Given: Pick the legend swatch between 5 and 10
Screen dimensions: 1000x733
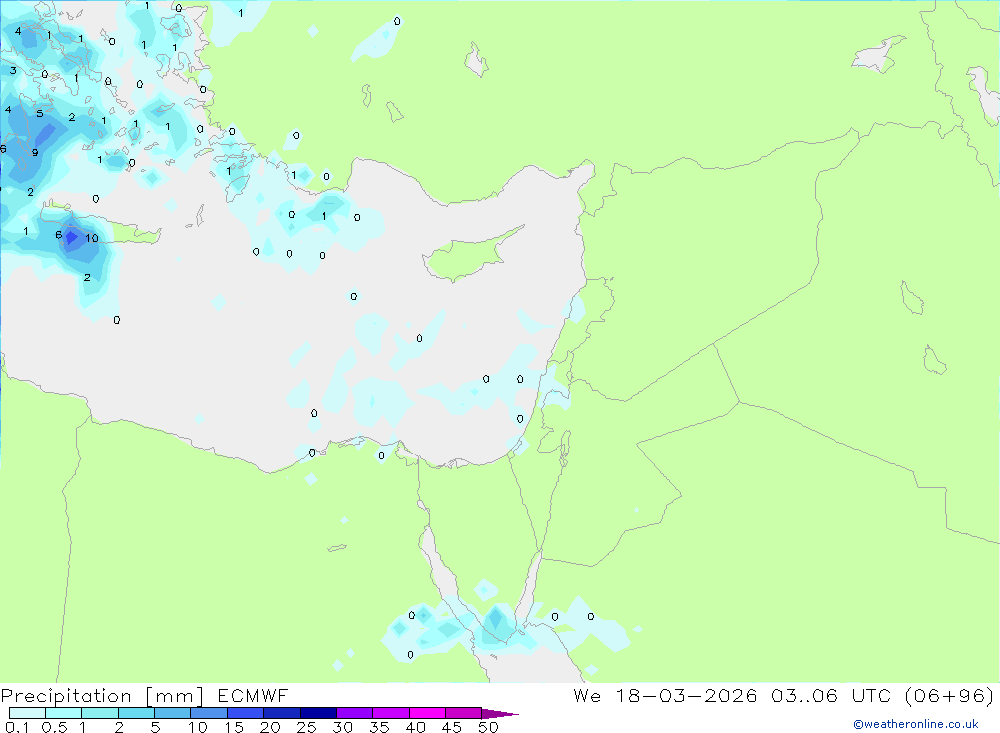Looking at the screenshot, I should pos(172,713).
